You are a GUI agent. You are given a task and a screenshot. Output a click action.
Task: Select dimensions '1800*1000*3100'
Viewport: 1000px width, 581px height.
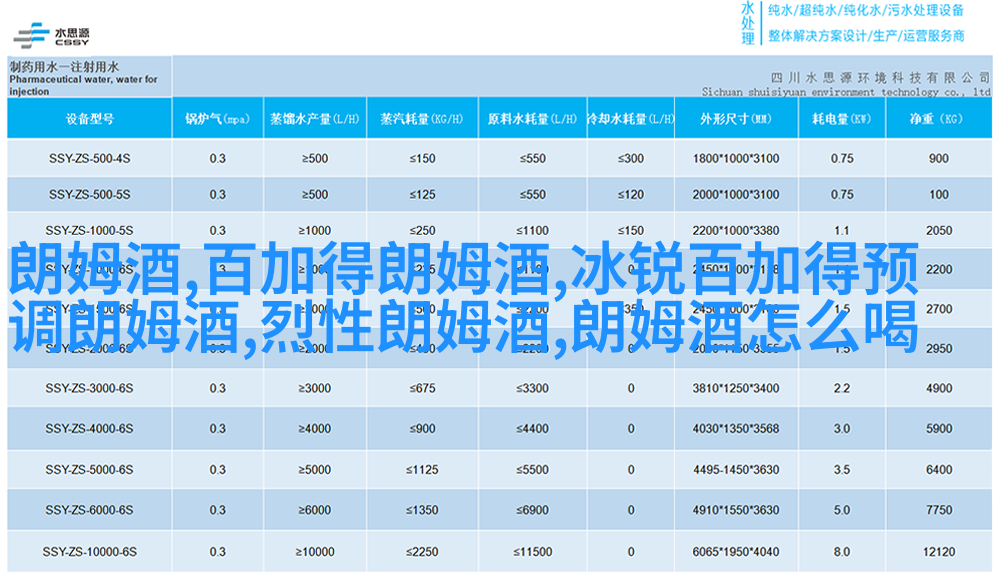click(736, 158)
